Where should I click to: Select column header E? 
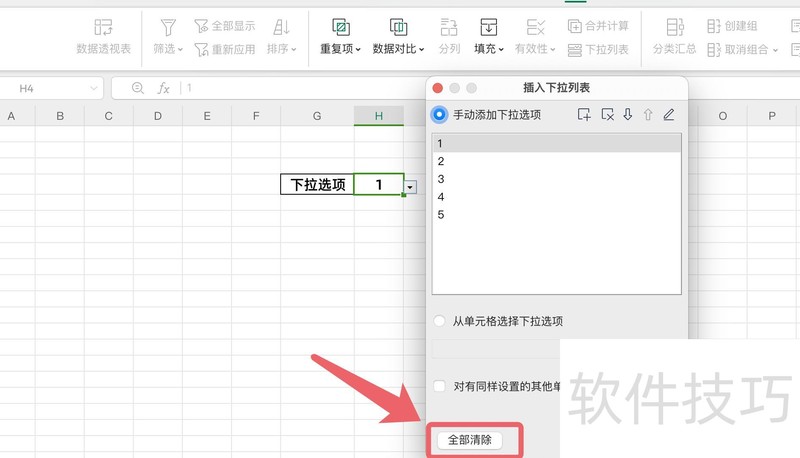[x=207, y=116]
